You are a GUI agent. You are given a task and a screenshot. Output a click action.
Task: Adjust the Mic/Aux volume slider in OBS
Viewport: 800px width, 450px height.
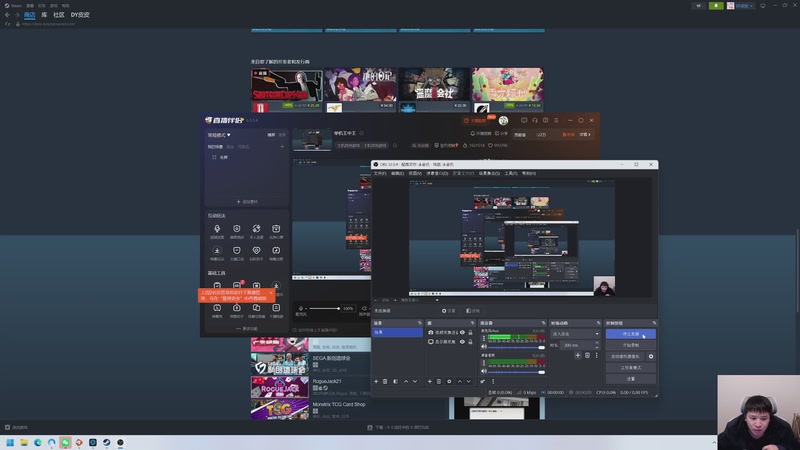pyautogui.click(x=515, y=347)
